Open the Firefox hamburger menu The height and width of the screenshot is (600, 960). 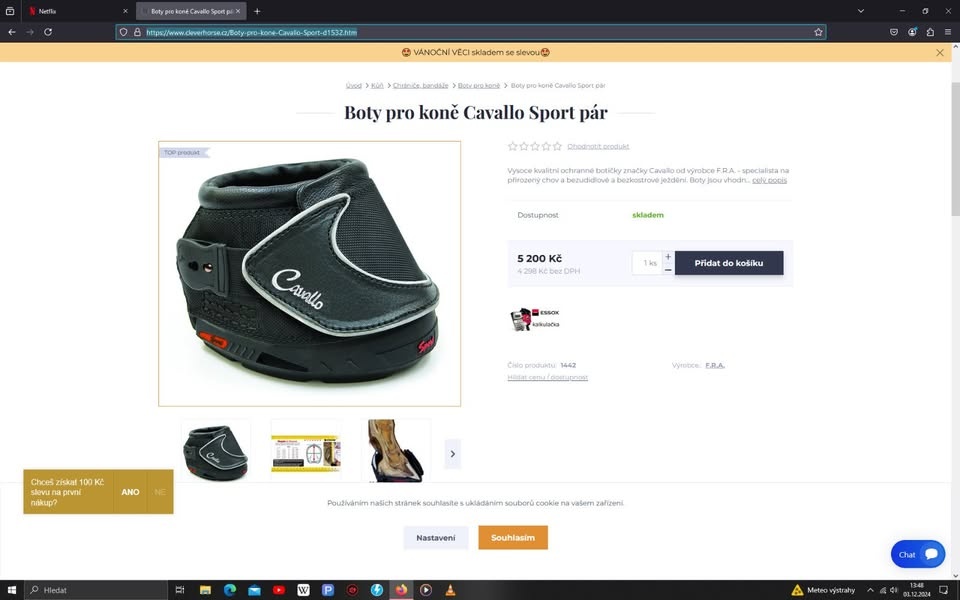pyautogui.click(x=948, y=32)
